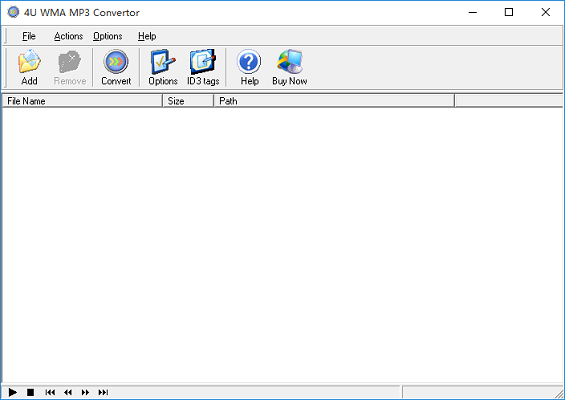Open the File menu
The width and height of the screenshot is (565, 400).
(x=29, y=36)
